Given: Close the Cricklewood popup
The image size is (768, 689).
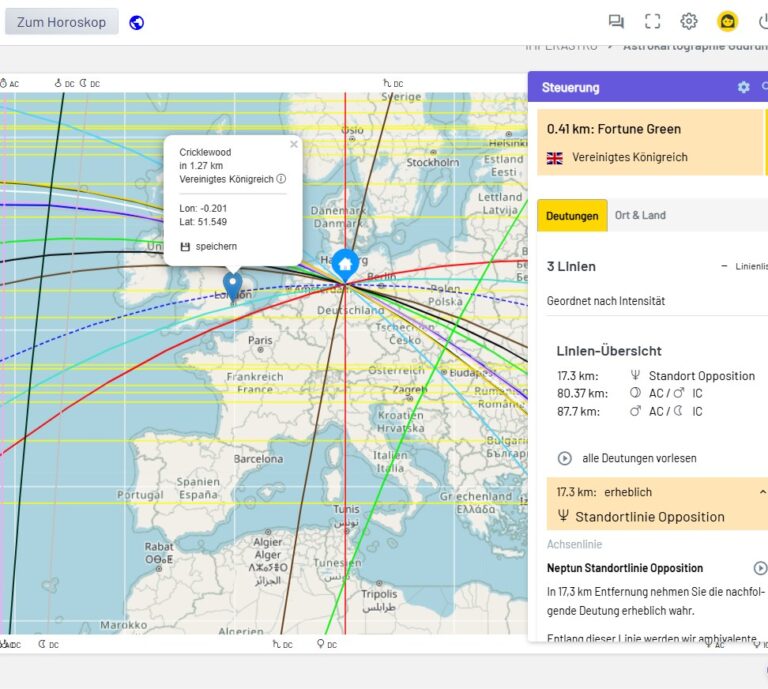Looking at the screenshot, I should coord(294,144).
